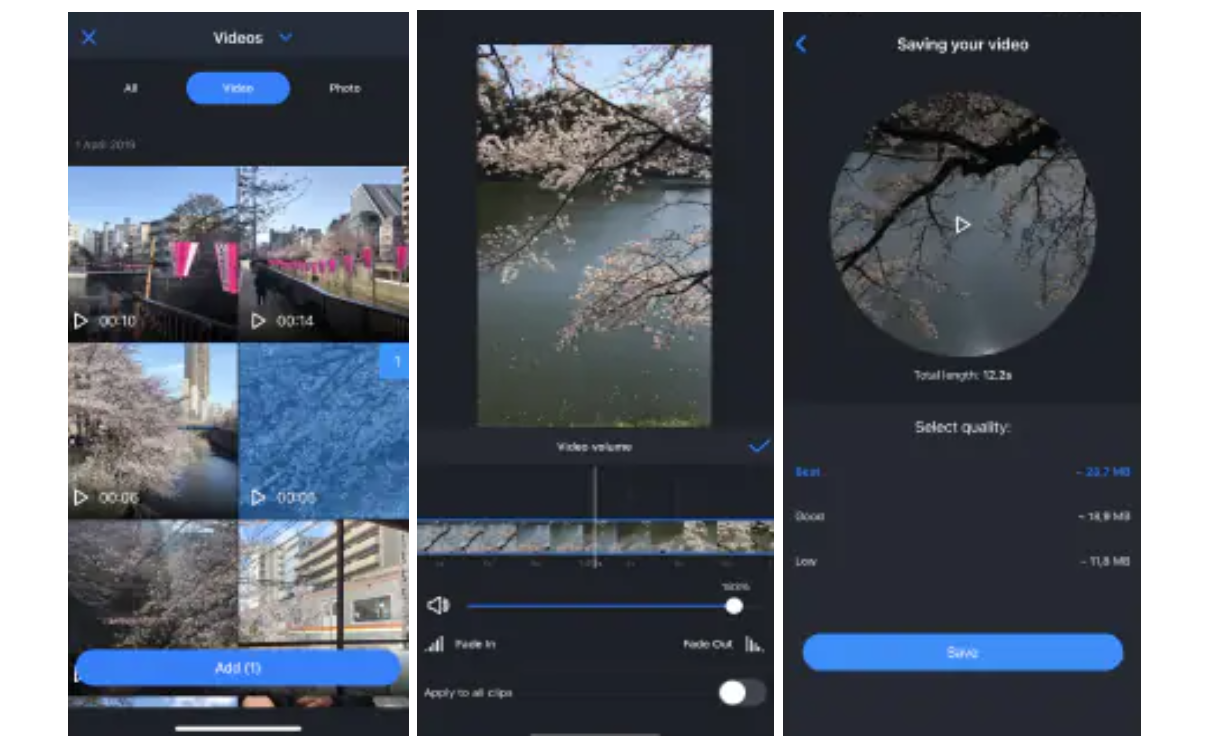Screen dimensions: 1208x744
Task: Select the Video filter tab
Action: click(x=238, y=88)
